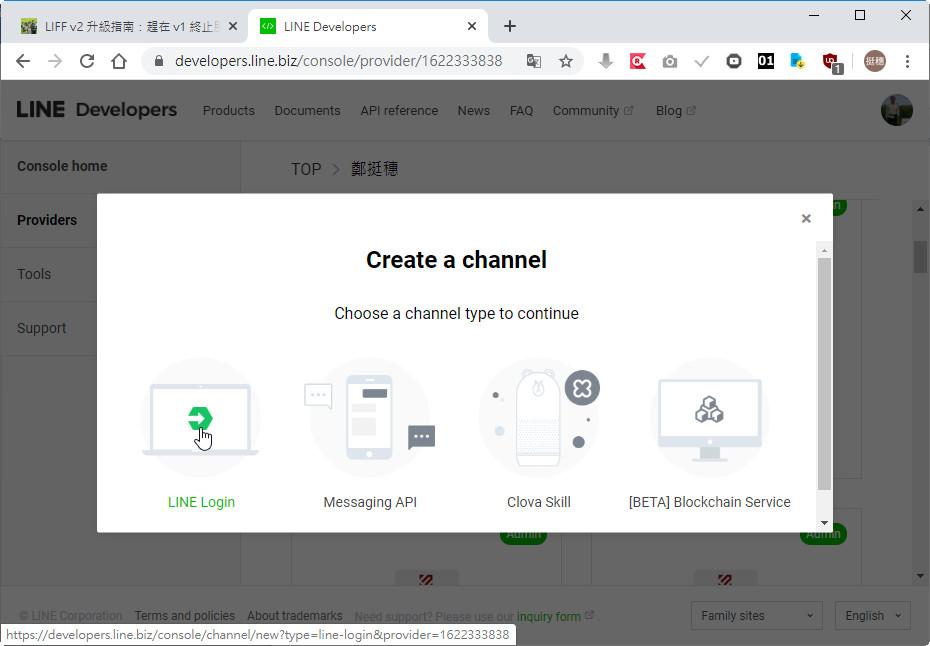Image resolution: width=930 pixels, height=646 pixels.
Task: Choose the Messaging API phone icon
Action: coord(370,418)
